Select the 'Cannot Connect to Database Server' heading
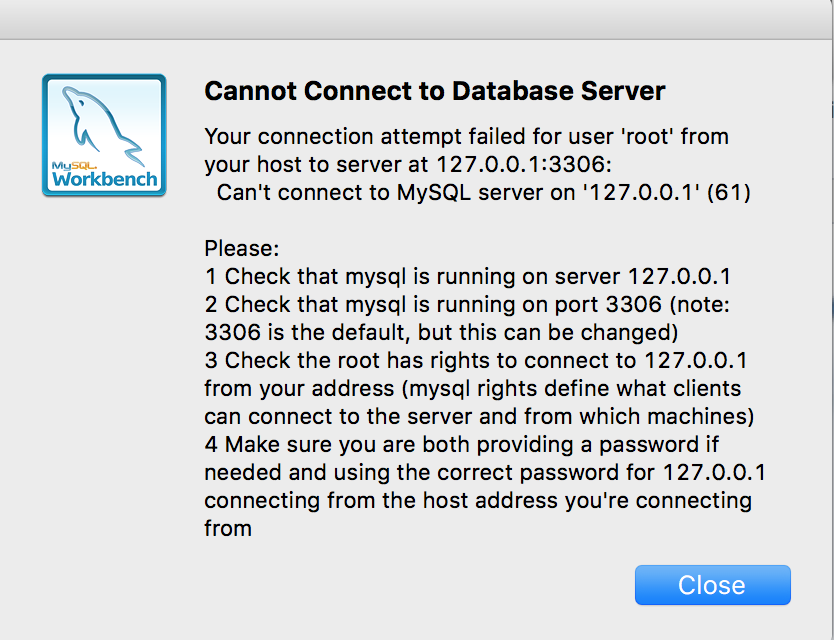The width and height of the screenshot is (834, 640). pos(435,90)
